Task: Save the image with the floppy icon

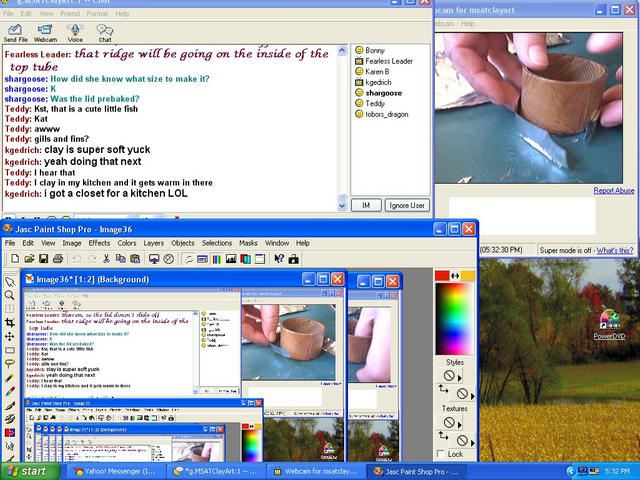Action: pyautogui.click(x=43, y=259)
